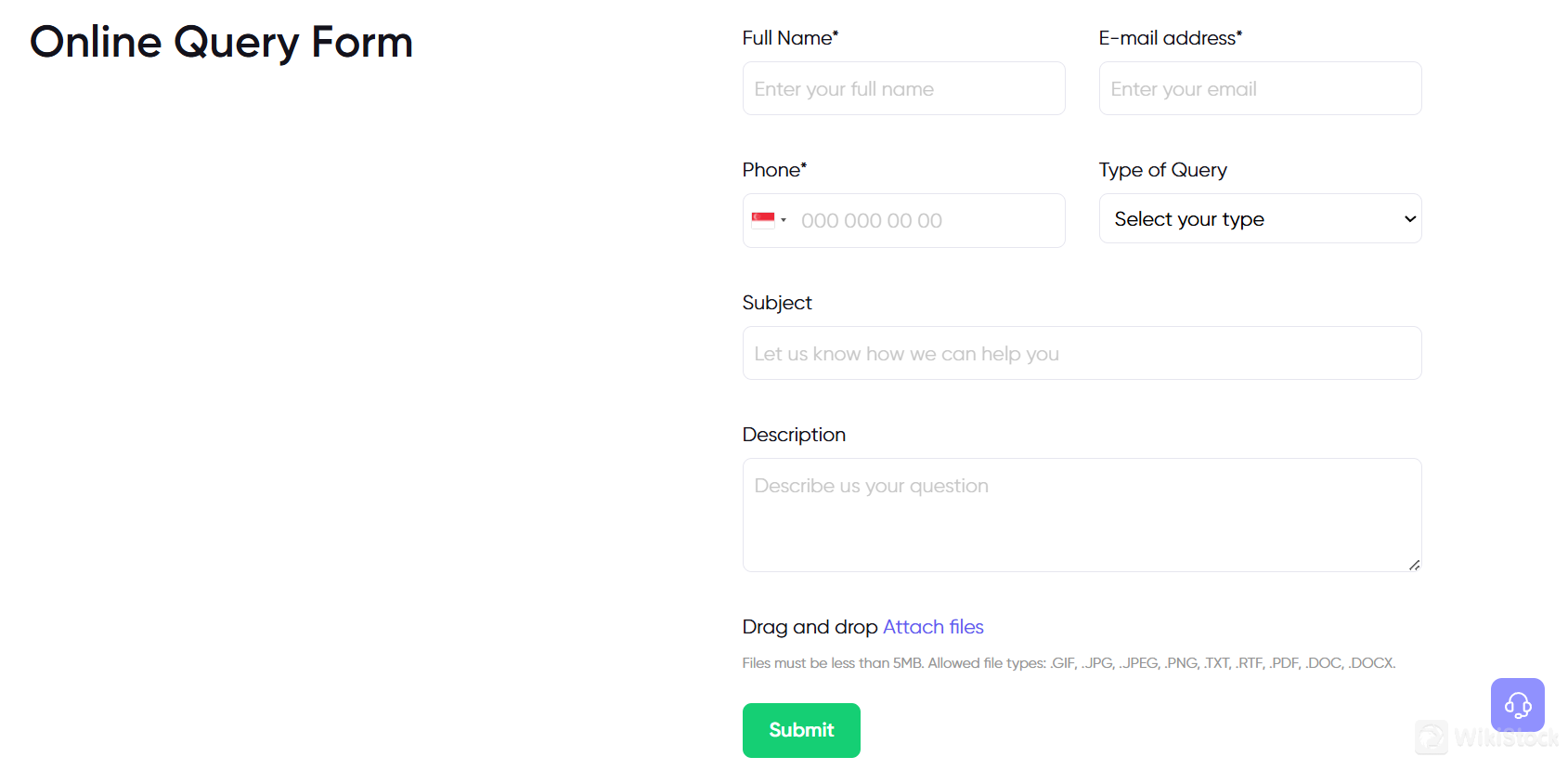The image size is (1568, 770).
Task: Click the E-mail address label
Action: tap(1169, 38)
